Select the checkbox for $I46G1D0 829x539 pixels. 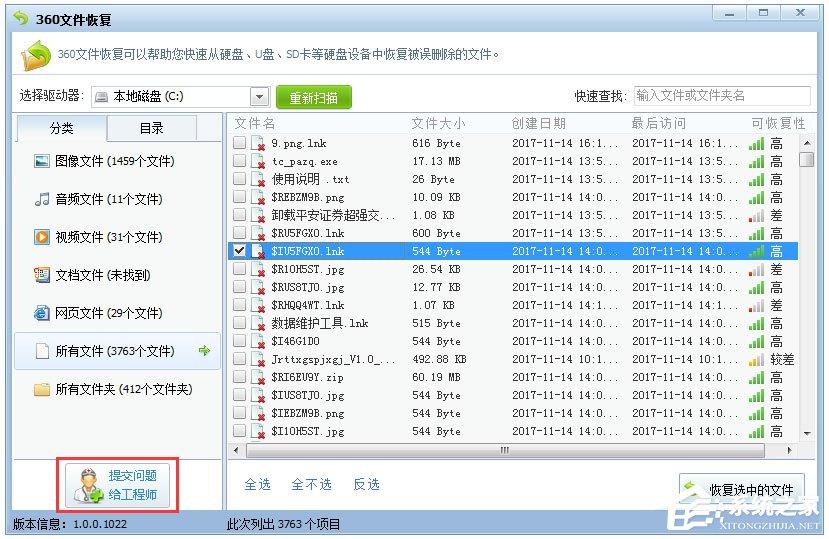pos(240,340)
